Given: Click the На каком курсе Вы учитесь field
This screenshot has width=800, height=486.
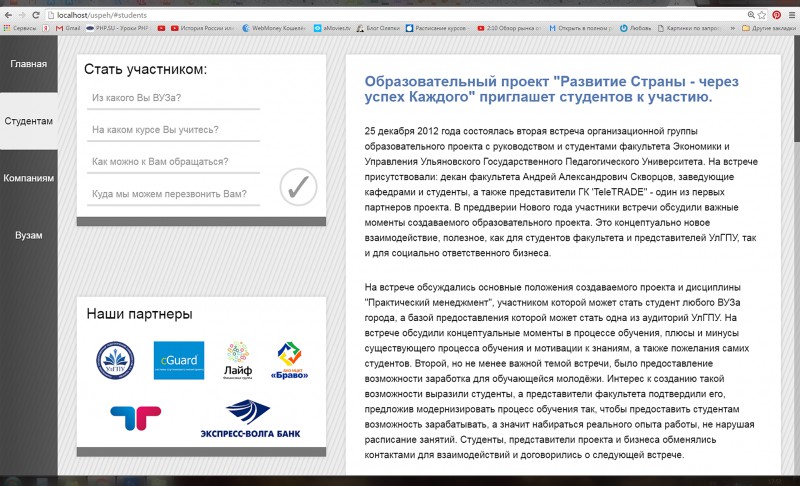Looking at the screenshot, I should coord(173,130).
